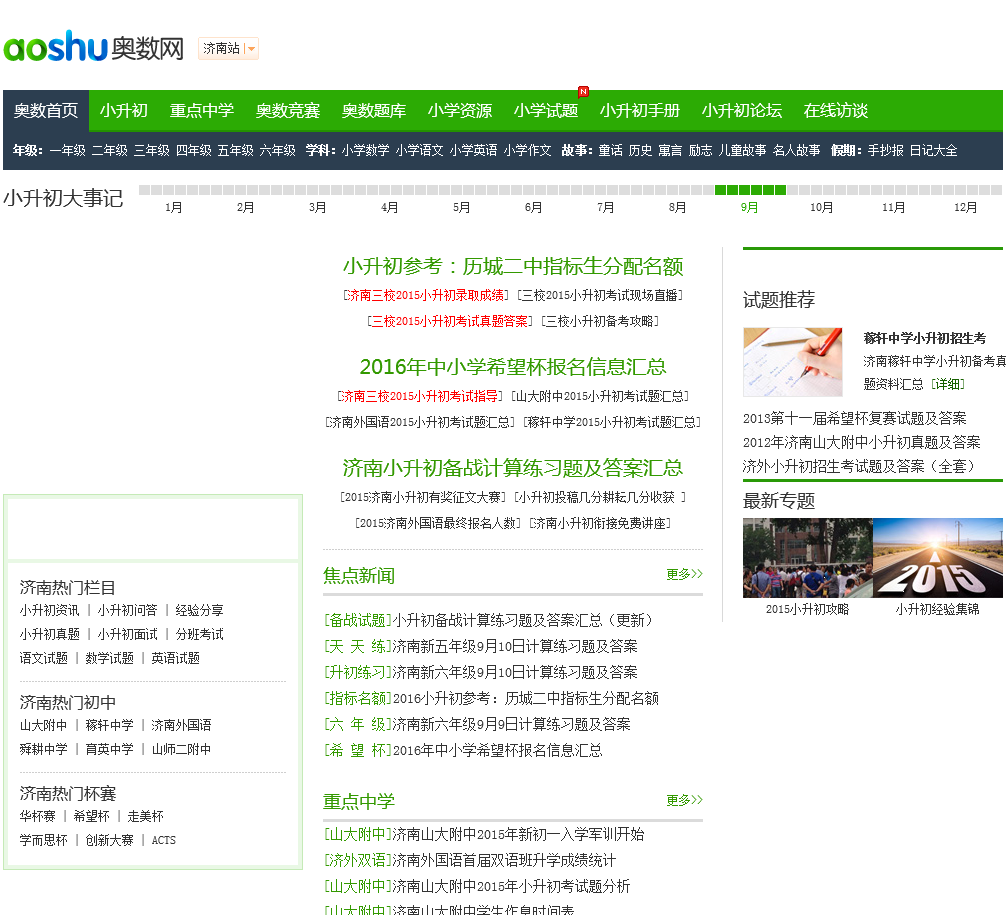The width and height of the screenshot is (1006, 915).
Task: Open 济外小升初招生考试题及答案（全套）
Action: click(x=858, y=466)
